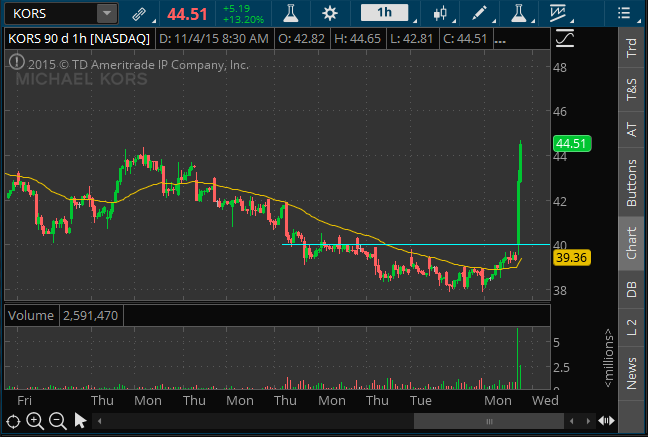Click the Volume label
Viewport: 648px width, 437px height.
(31, 315)
